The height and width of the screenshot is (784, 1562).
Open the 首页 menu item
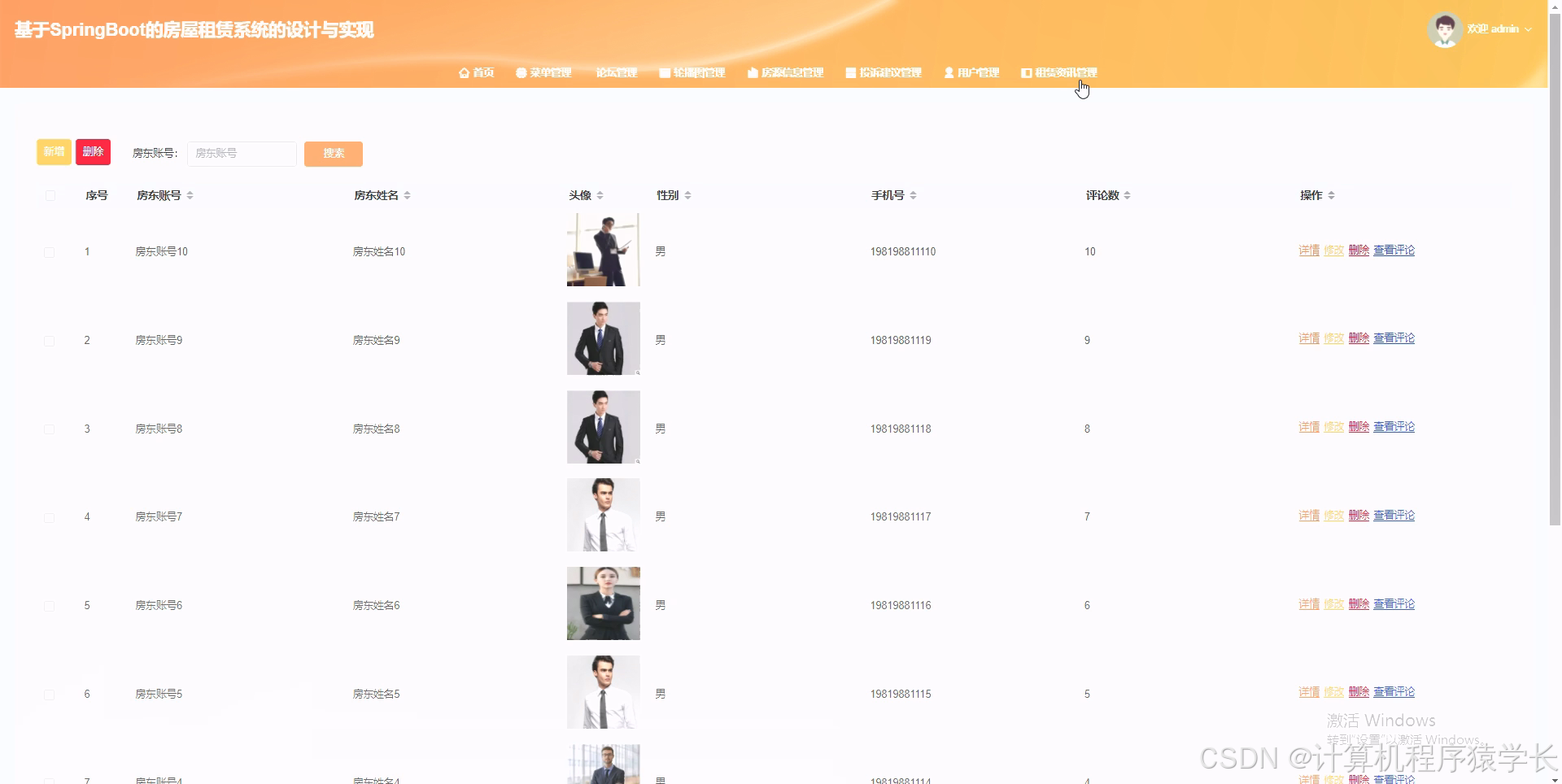[x=482, y=72]
